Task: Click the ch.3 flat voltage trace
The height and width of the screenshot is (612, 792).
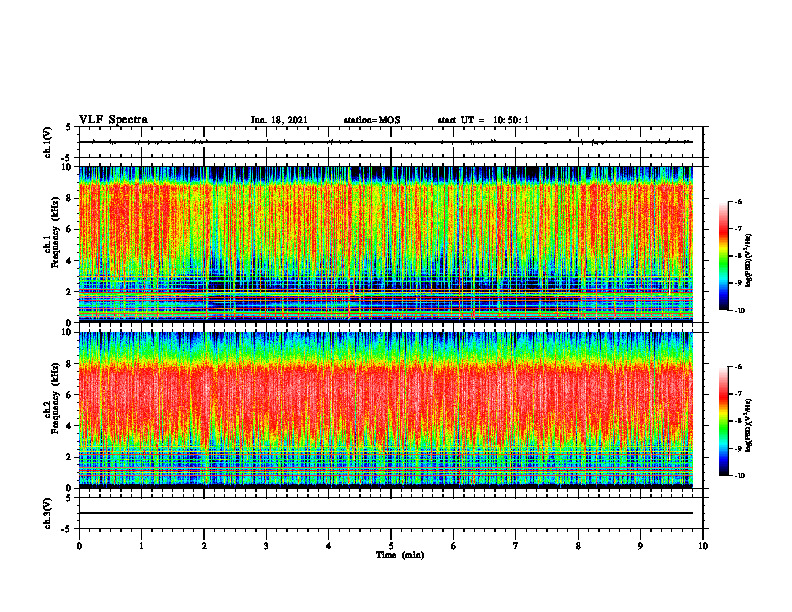Action: 386,513
